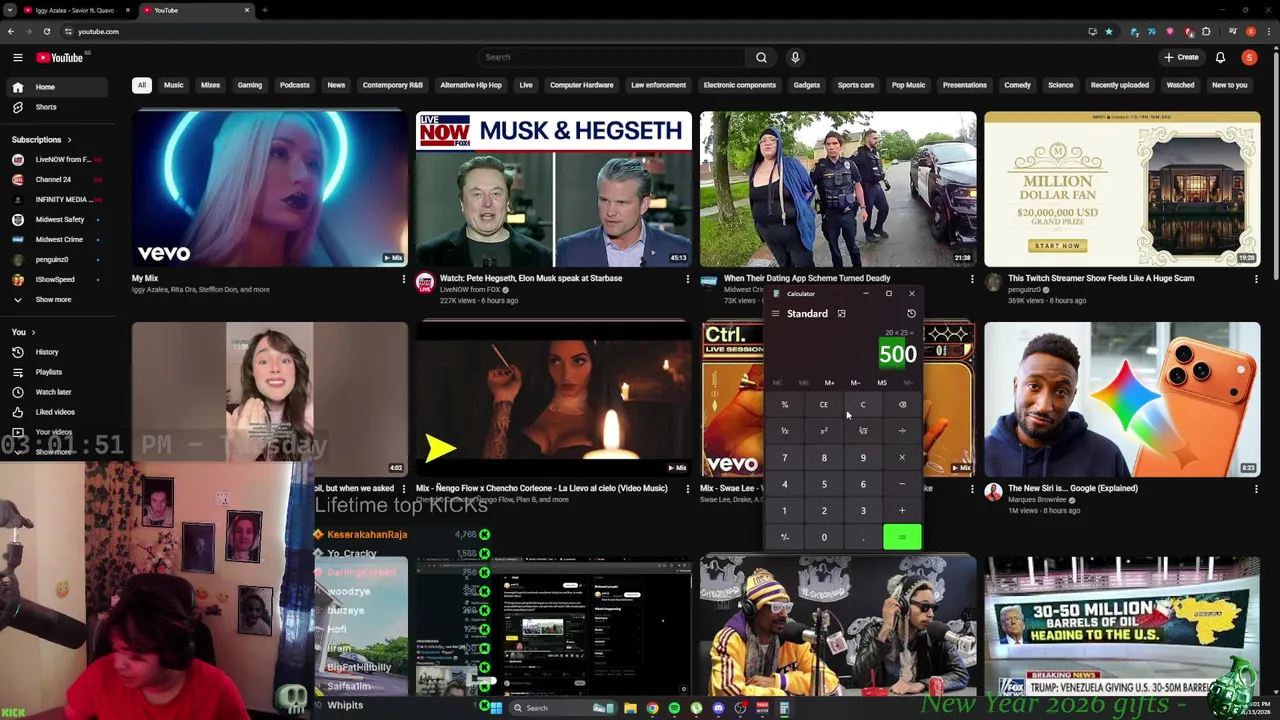
Task: Click the search magnifier button
Action: (761, 57)
